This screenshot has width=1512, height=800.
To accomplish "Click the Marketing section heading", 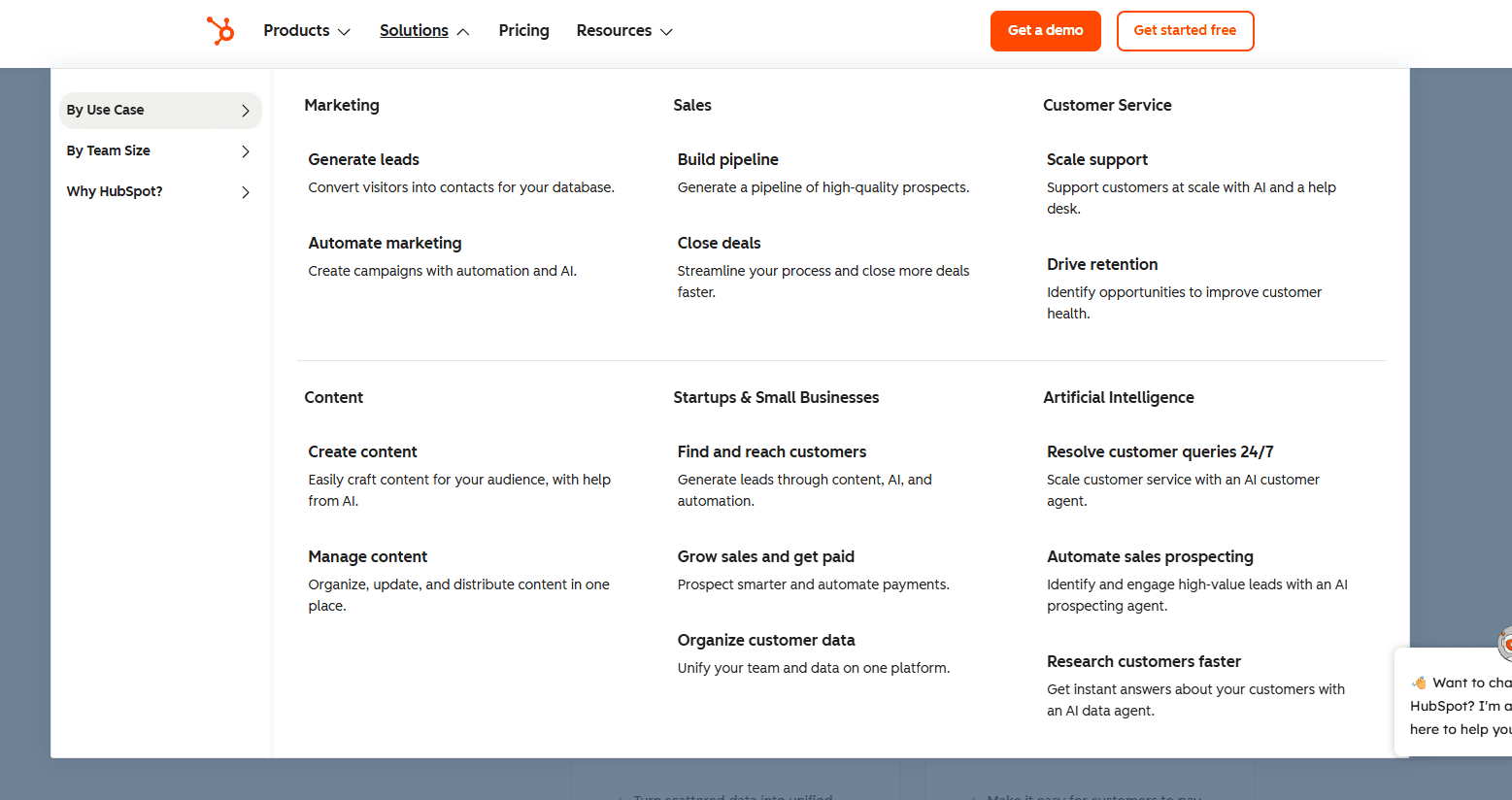I will [341, 105].
